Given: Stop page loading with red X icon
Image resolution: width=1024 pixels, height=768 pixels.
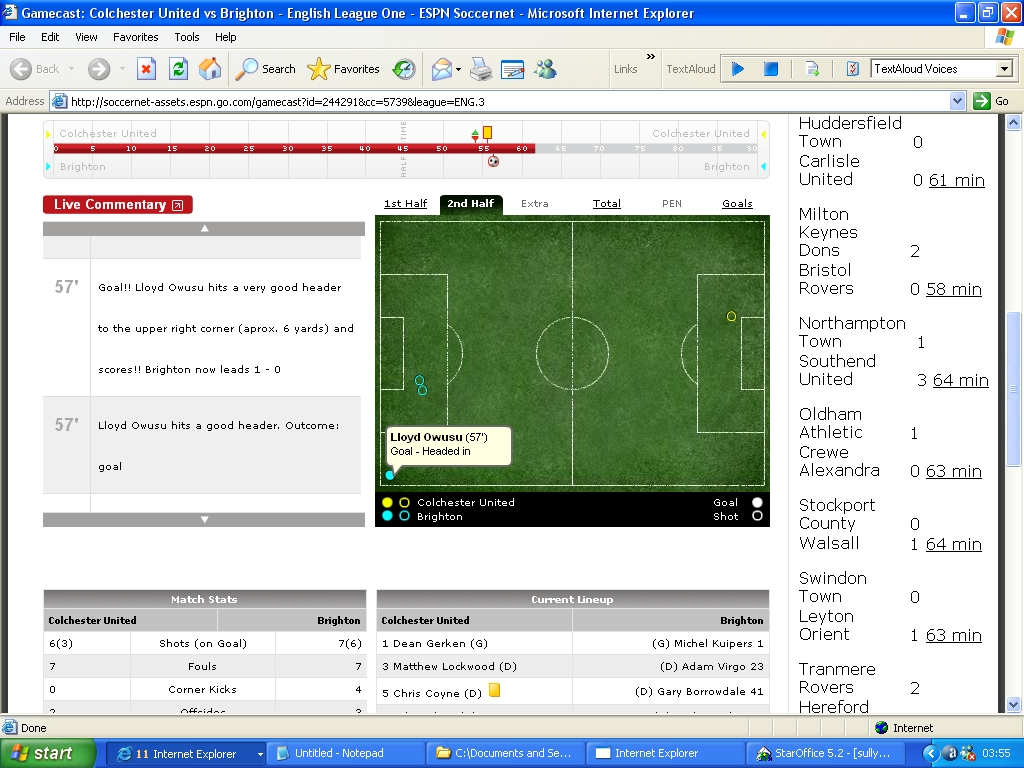Looking at the screenshot, I should click(146, 69).
